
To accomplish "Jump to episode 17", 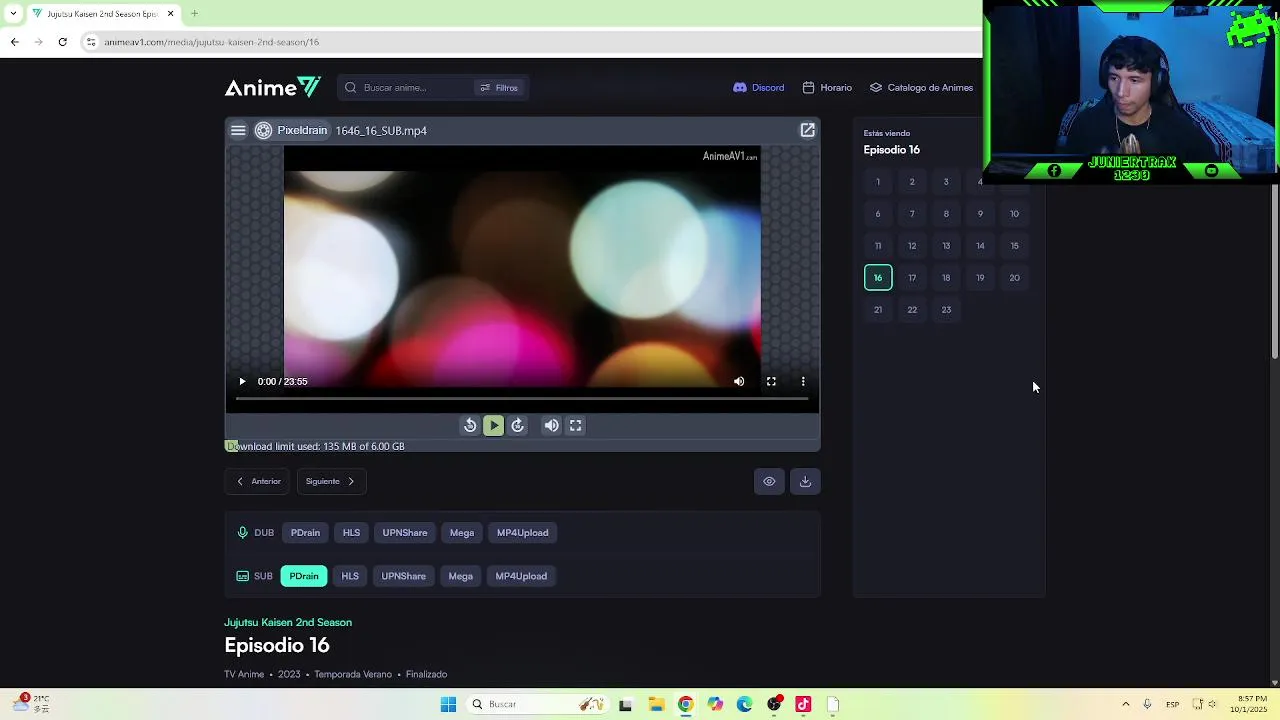I will (x=912, y=278).
